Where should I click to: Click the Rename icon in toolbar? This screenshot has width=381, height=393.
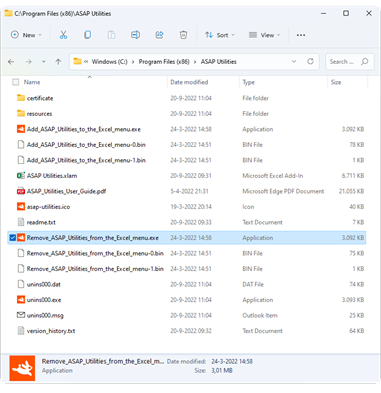[x=135, y=35]
